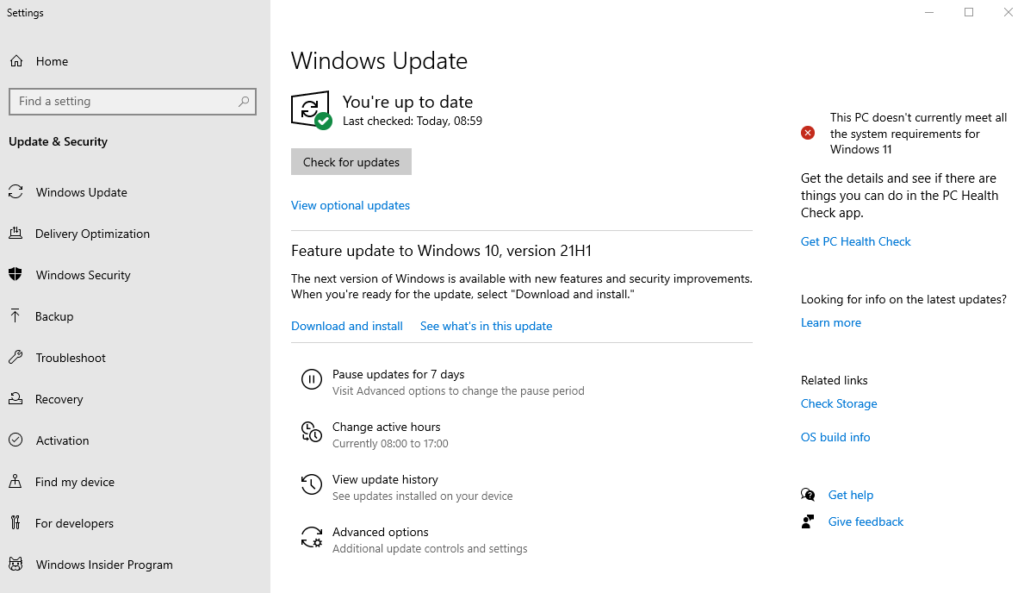Image resolution: width=1024 pixels, height=593 pixels.
Task: Click the active hours clock icon
Action: tap(312, 432)
